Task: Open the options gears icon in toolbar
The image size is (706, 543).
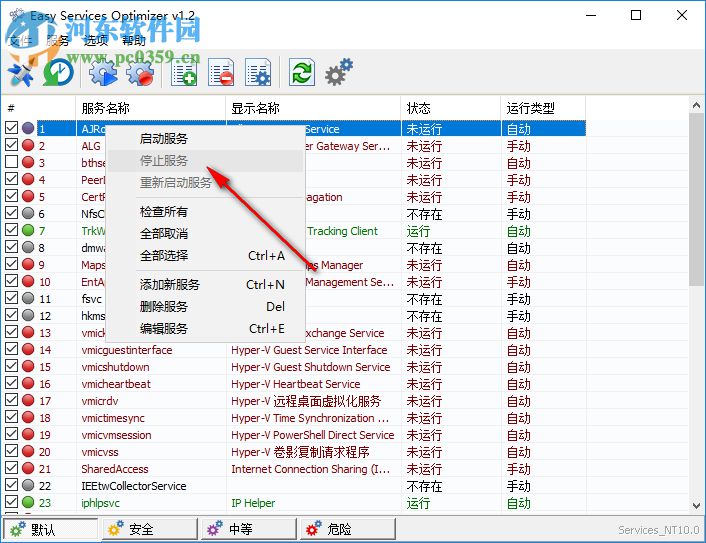Action: pyautogui.click(x=339, y=72)
